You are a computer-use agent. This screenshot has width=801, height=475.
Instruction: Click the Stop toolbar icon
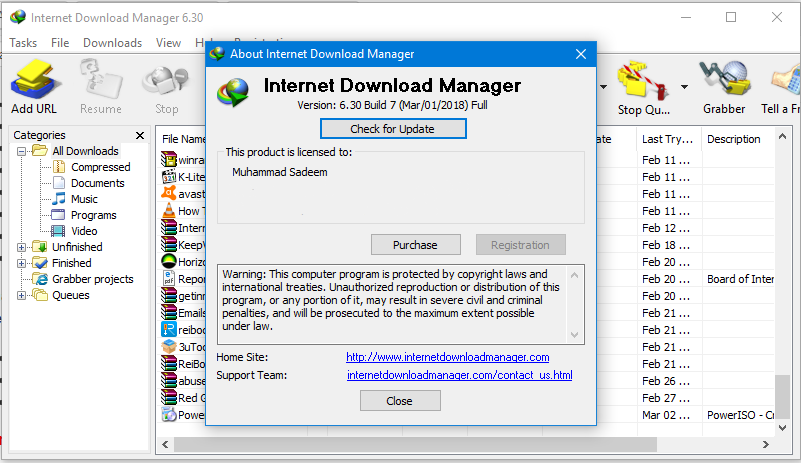pos(166,81)
